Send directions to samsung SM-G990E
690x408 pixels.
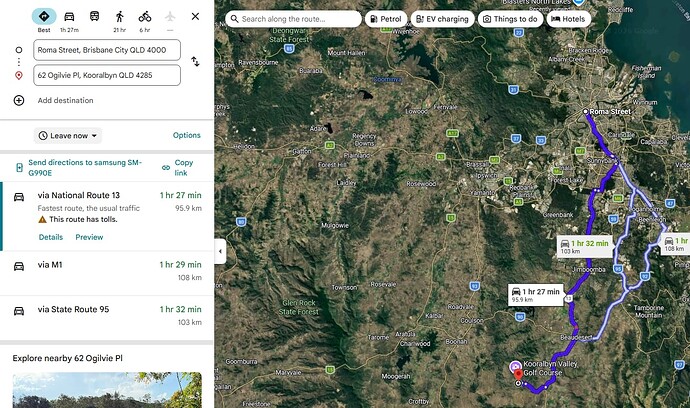click(x=85, y=168)
